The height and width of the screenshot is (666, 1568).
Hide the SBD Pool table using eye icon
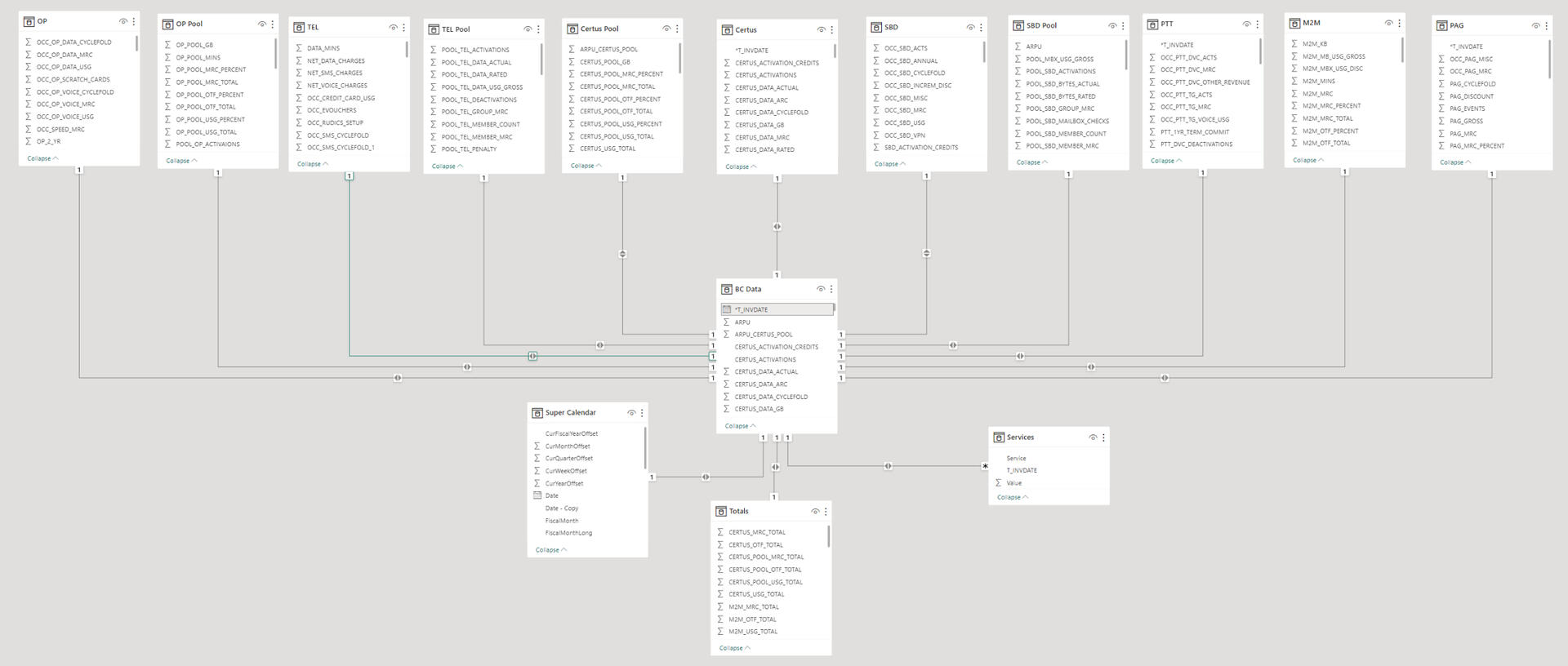(x=1111, y=26)
